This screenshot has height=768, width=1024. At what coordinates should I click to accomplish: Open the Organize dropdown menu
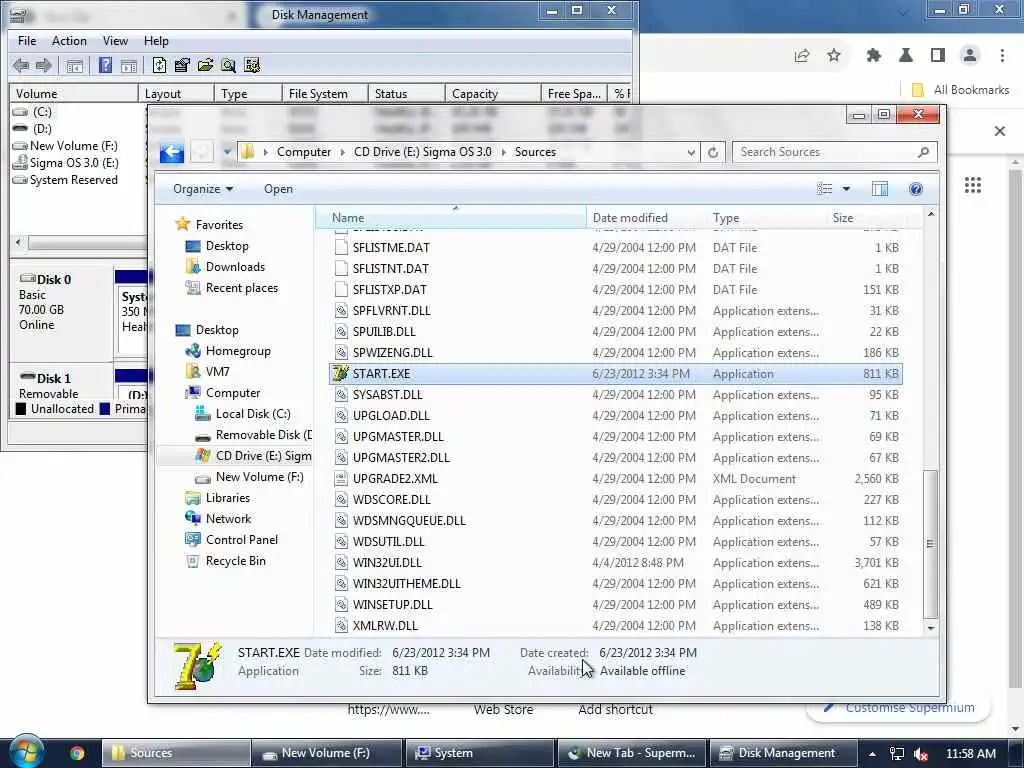203,189
